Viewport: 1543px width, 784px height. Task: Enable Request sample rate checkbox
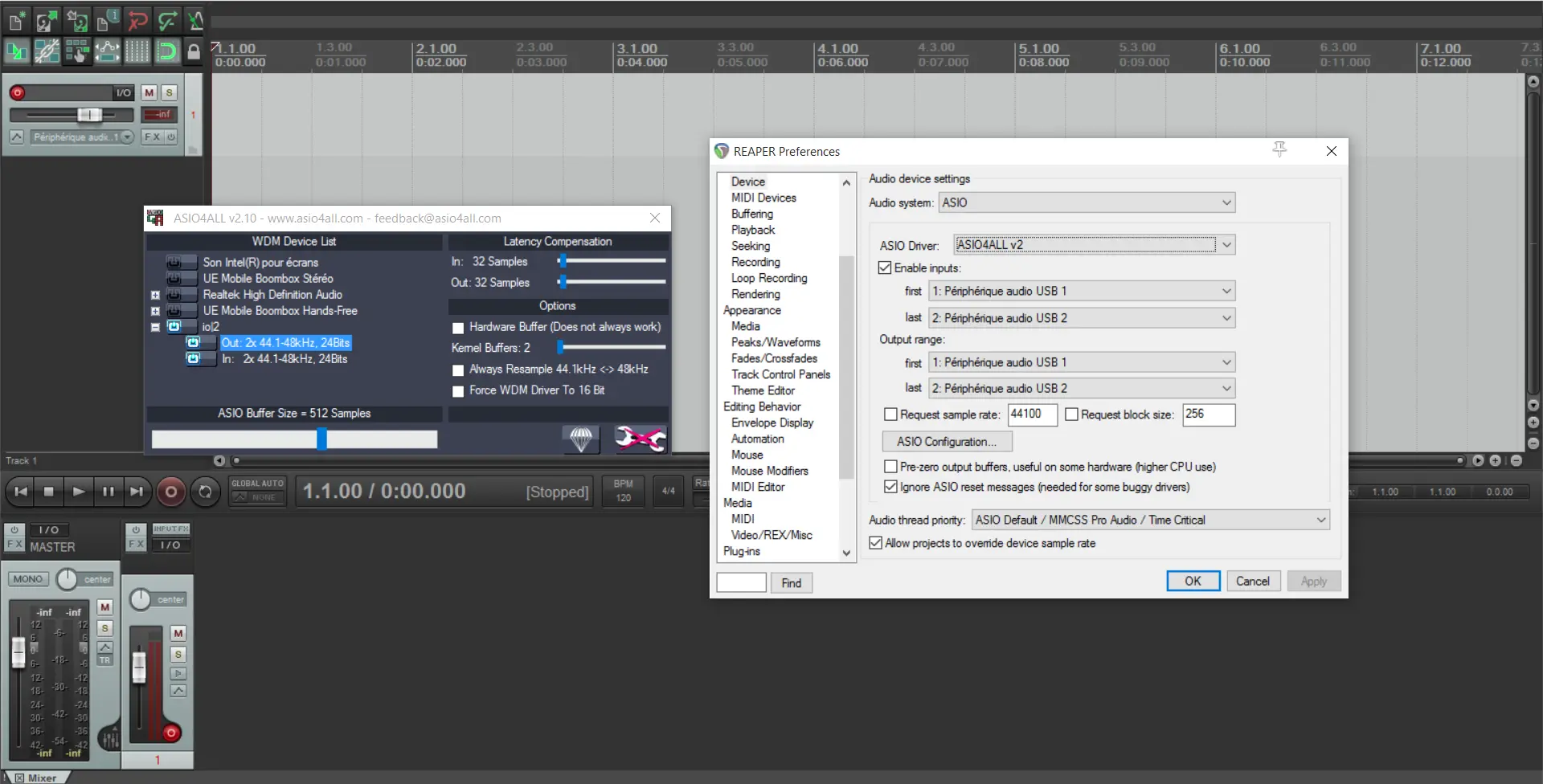(890, 414)
